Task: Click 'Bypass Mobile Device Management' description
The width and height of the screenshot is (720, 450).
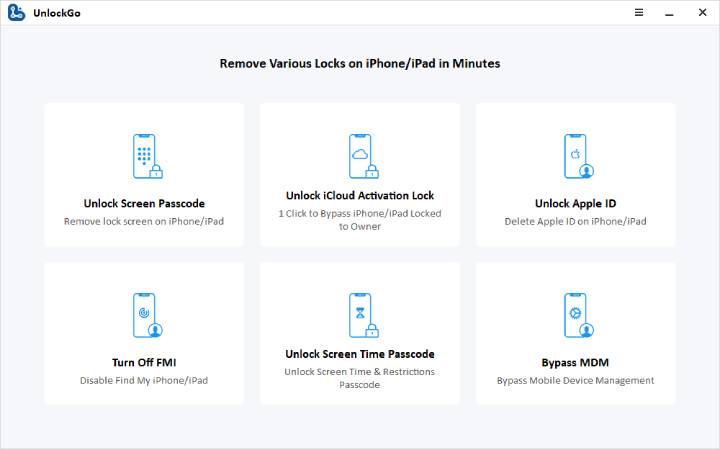Action: coord(575,380)
